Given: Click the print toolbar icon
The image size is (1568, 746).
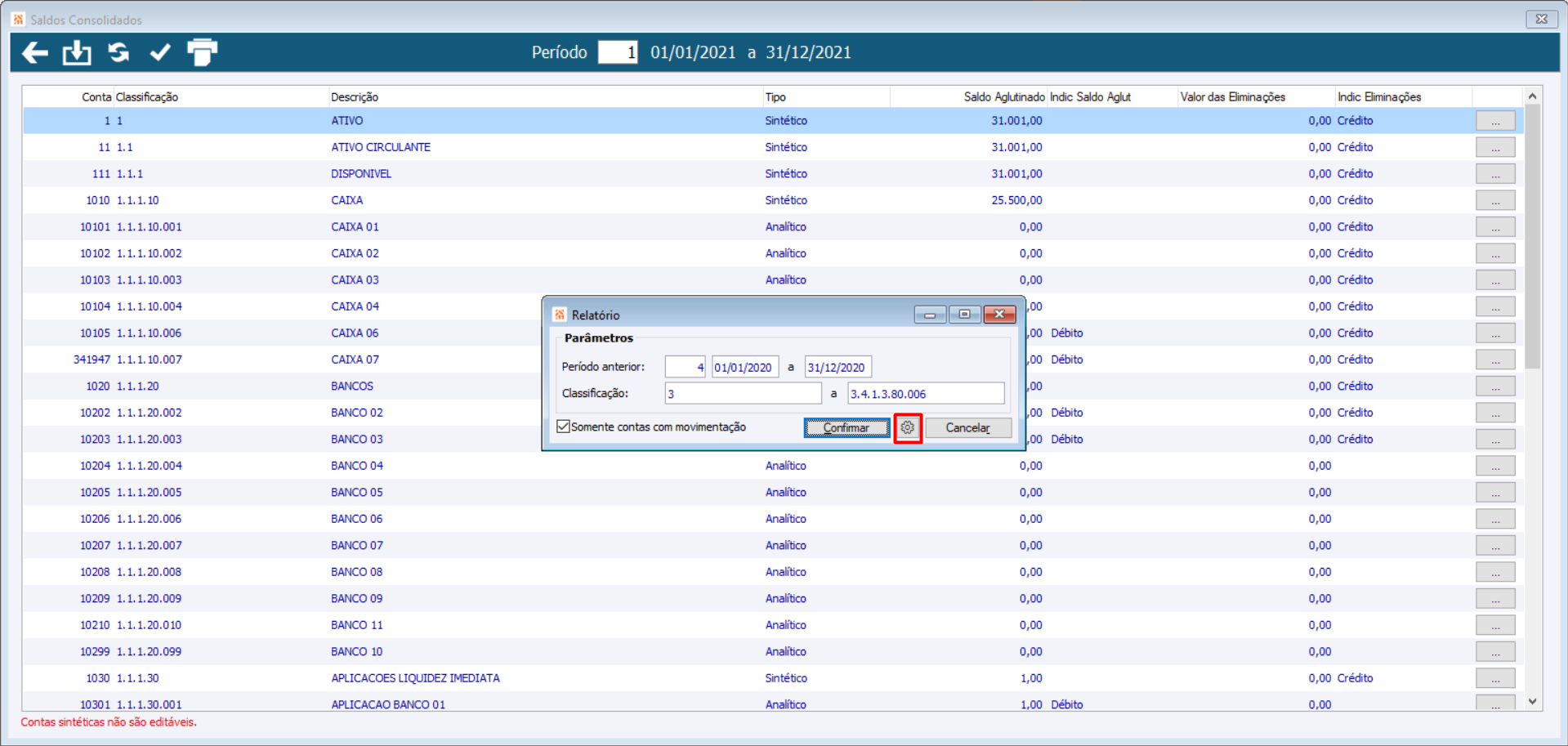Looking at the screenshot, I should (x=202, y=52).
